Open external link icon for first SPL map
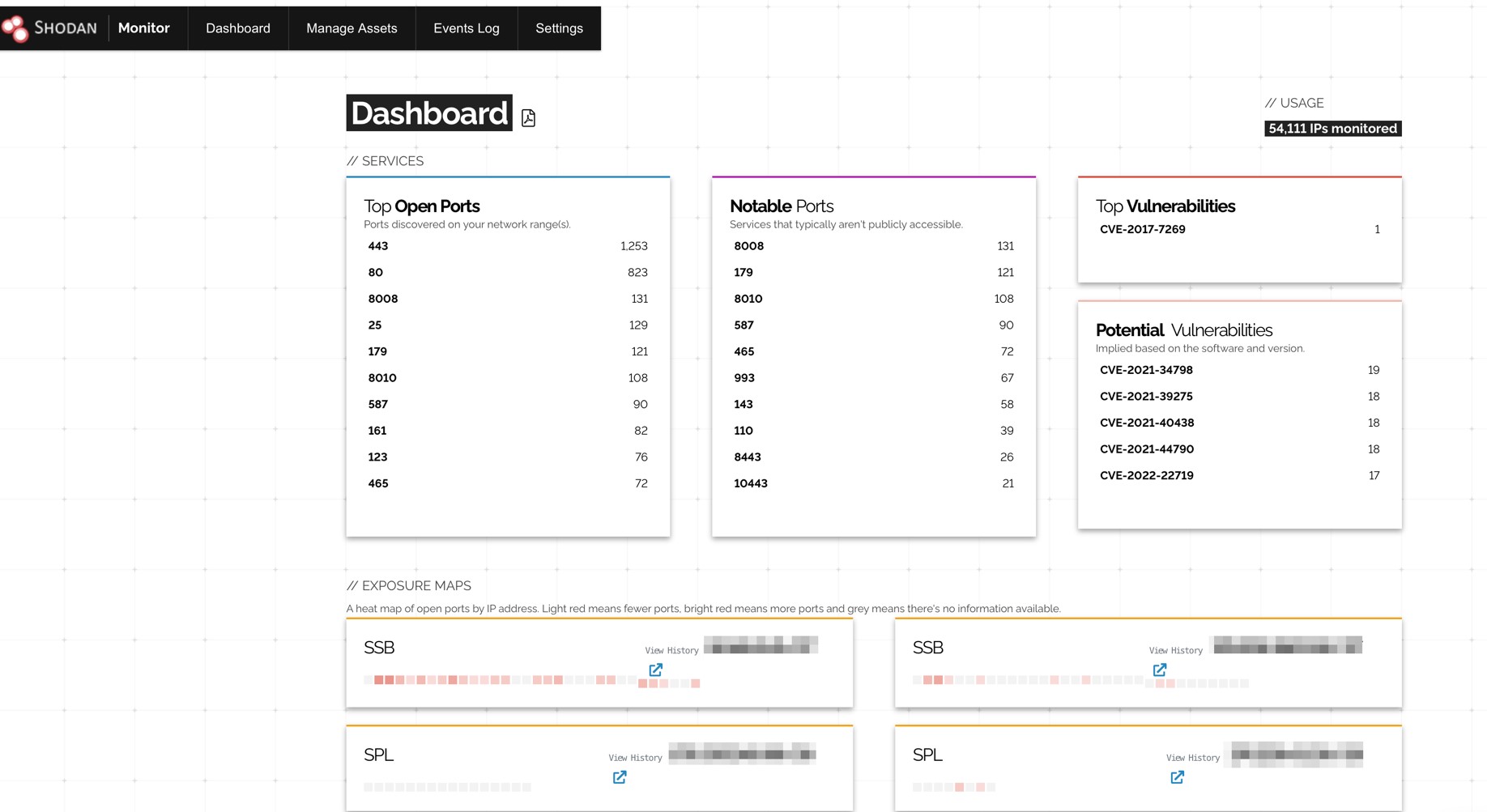This screenshot has width=1487, height=812. click(620, 777)
